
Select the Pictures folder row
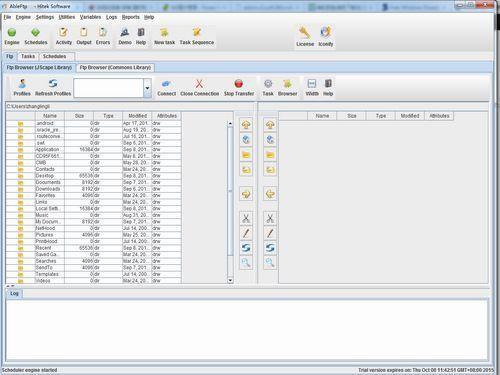click(x=94, y=235)
